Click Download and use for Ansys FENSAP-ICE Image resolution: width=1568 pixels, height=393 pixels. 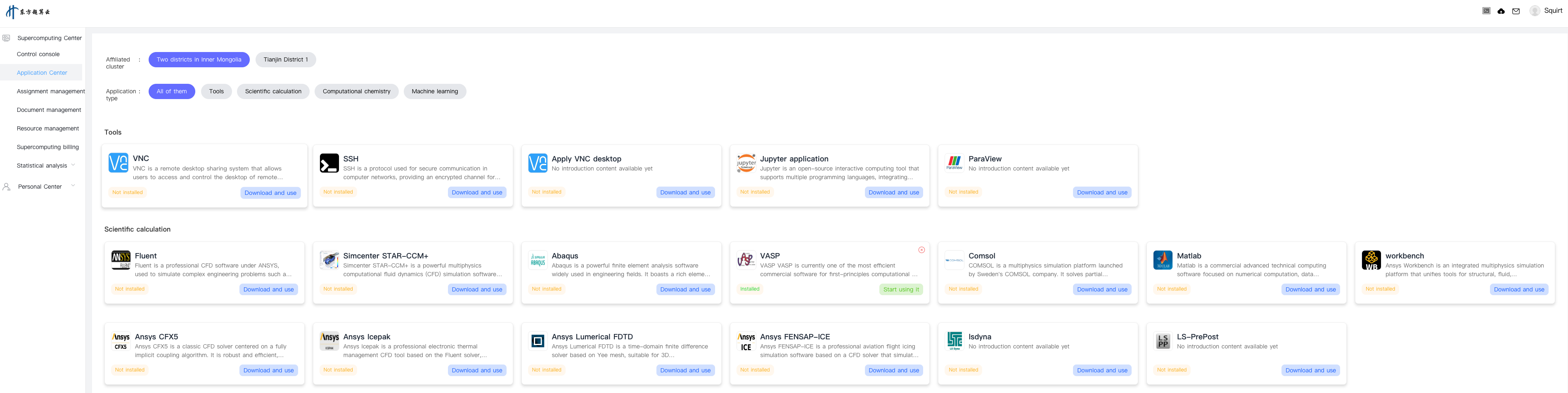(x=893, y=370)
